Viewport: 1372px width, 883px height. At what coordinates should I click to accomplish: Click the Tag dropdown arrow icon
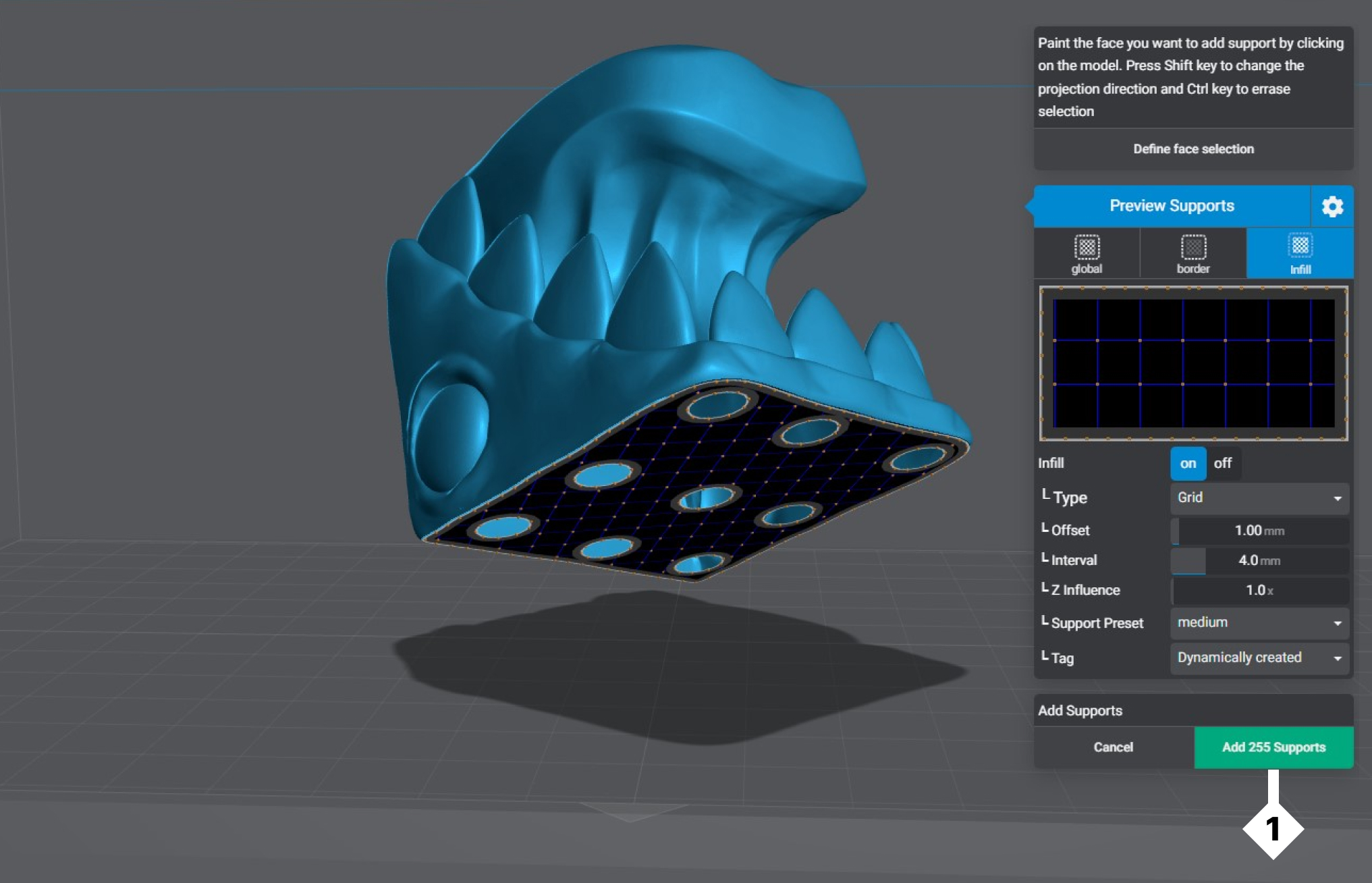pyautogui.click(x=1337, y=658)
